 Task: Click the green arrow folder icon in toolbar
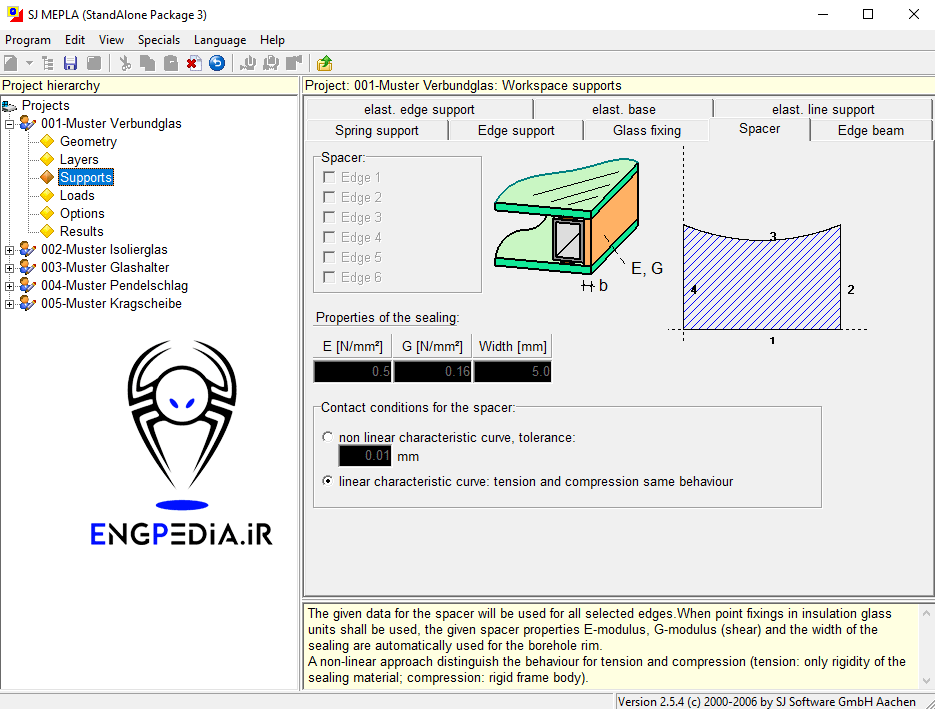click(324, 63)
